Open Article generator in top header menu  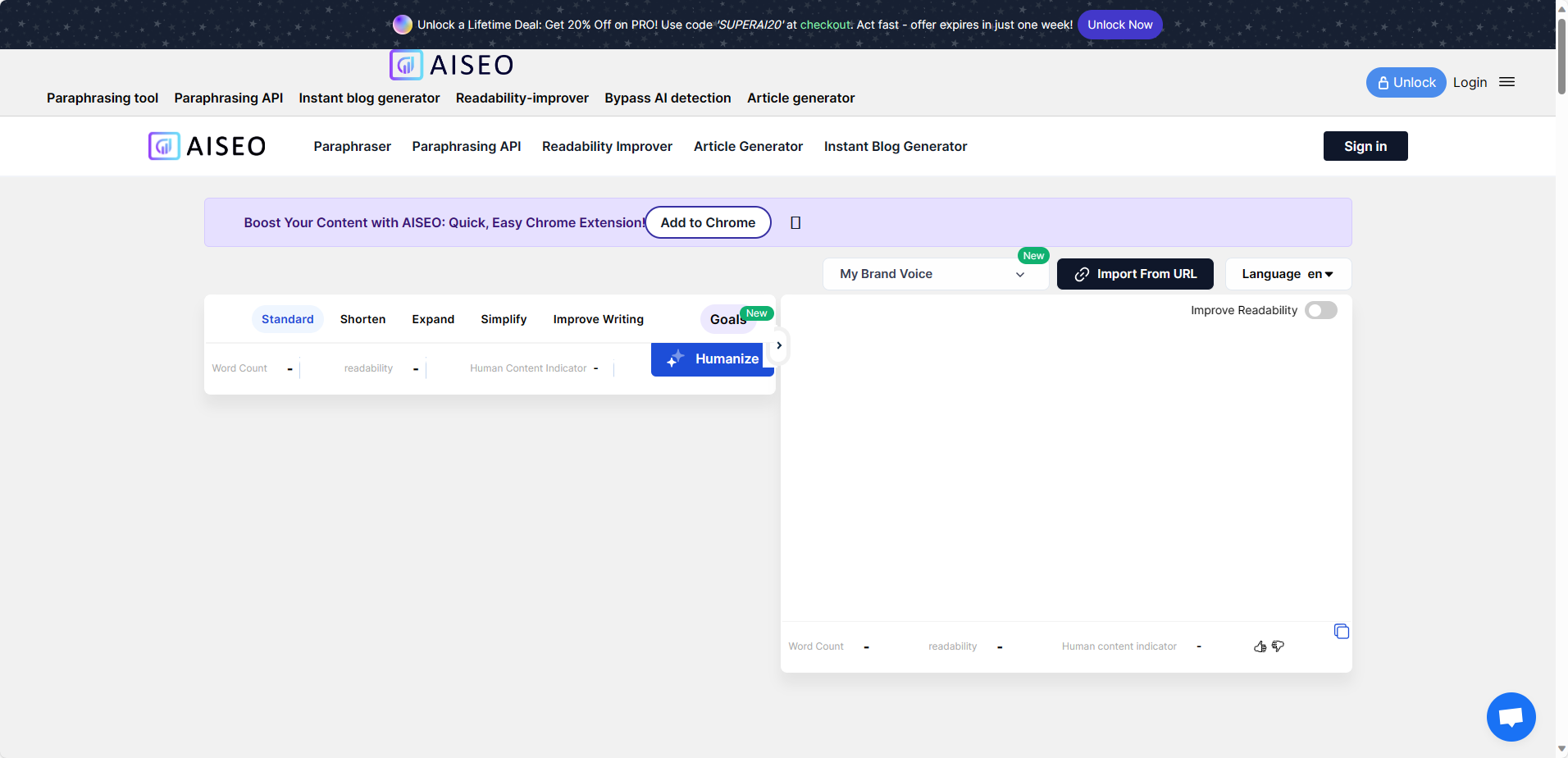tap(801, 98)
